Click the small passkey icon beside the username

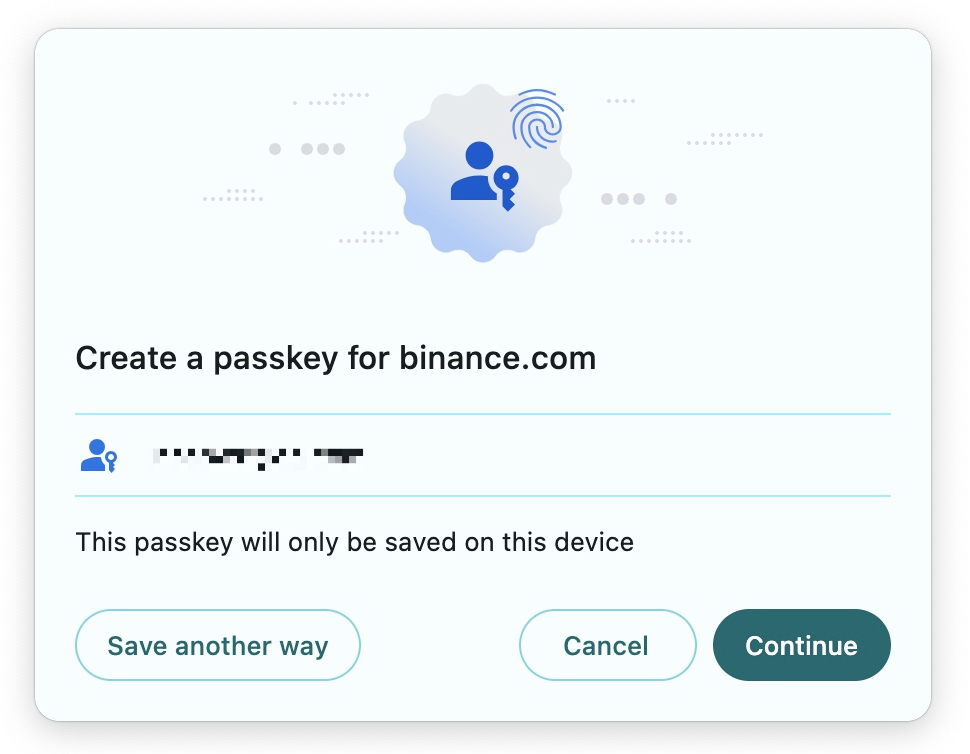(98, 456)
